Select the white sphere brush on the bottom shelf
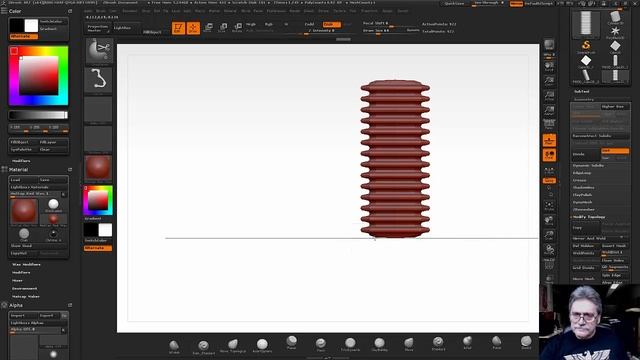The height and width of the screenshot is (360, 640). click(262, 345)
